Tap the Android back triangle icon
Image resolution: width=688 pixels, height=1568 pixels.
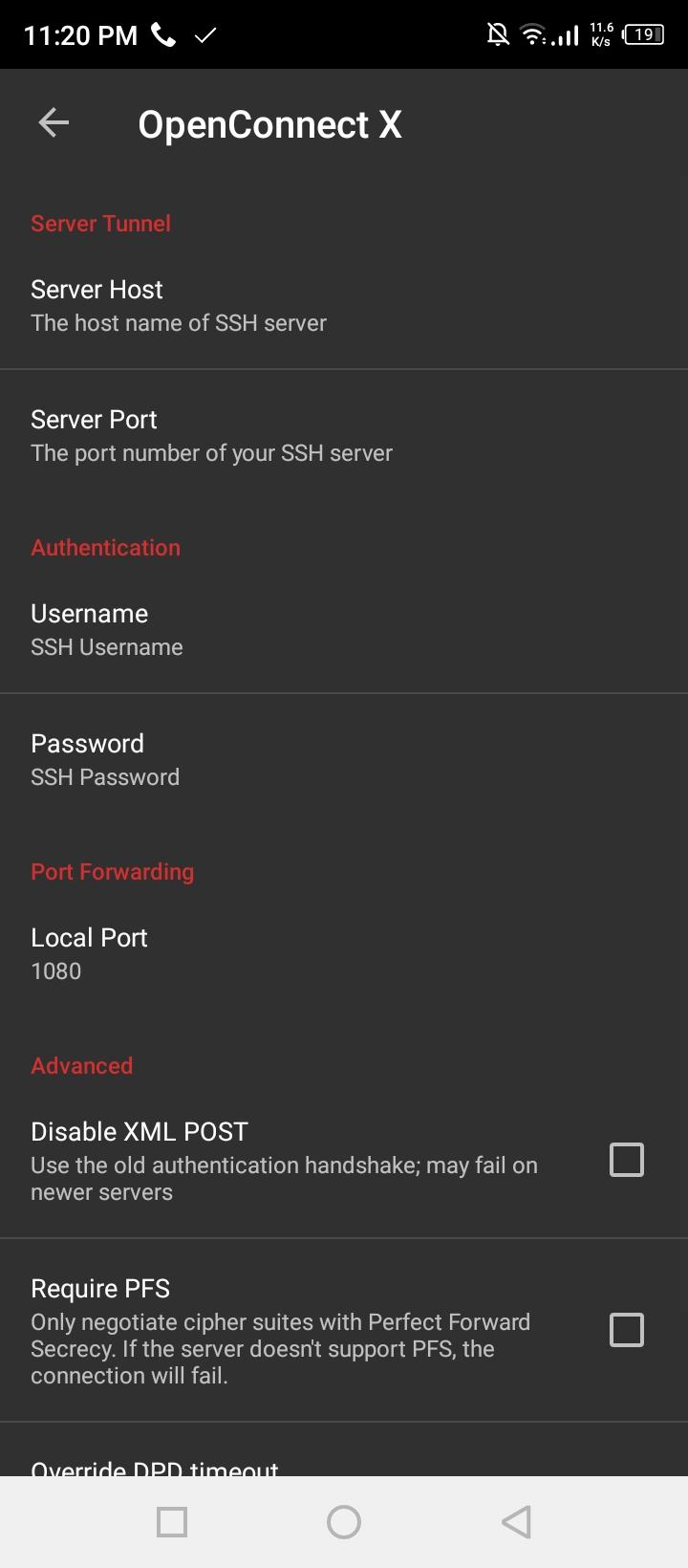click(x=516, y=1522)
